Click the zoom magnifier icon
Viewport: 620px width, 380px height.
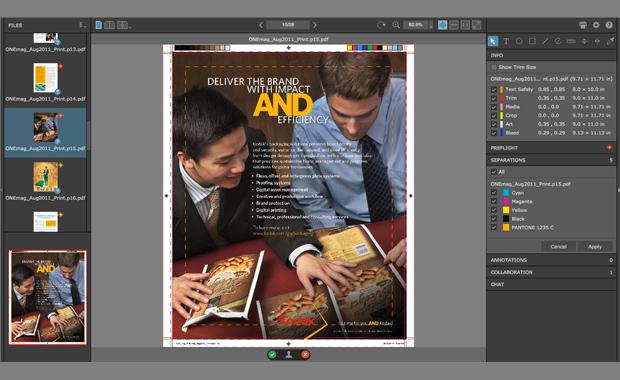pos(395,25)
